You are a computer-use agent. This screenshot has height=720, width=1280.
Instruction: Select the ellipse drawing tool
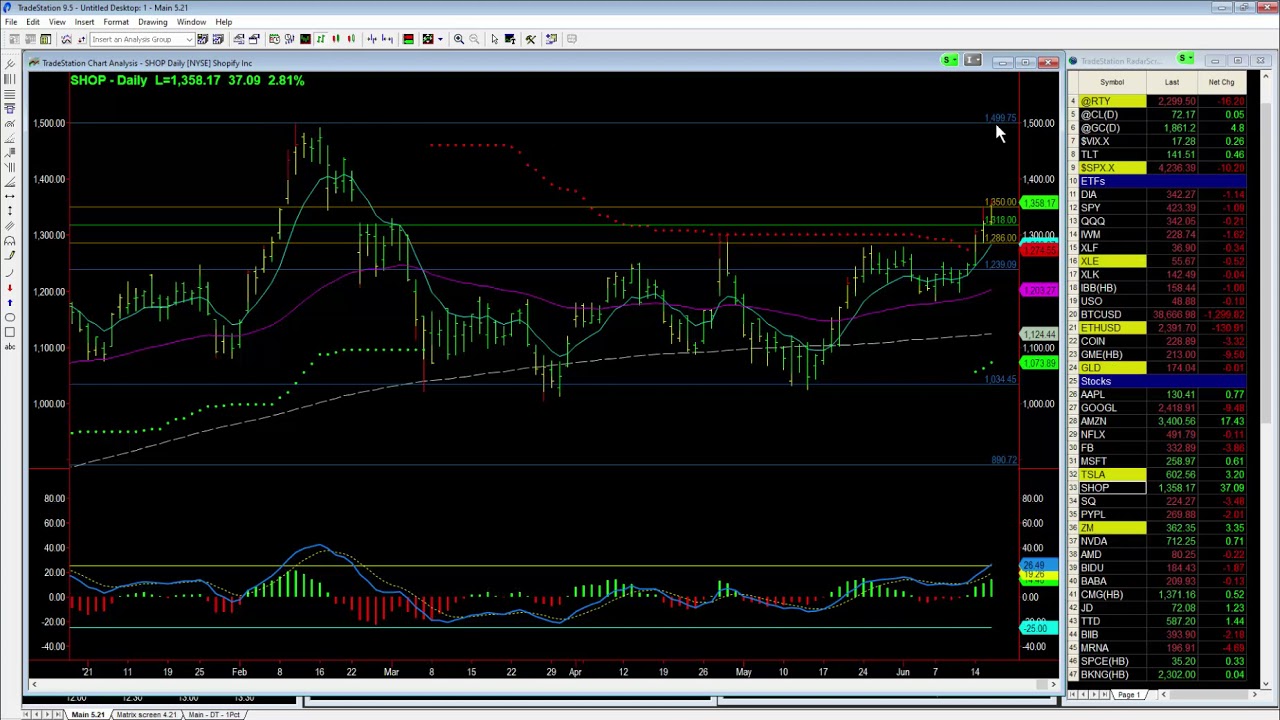pos(10,317)
